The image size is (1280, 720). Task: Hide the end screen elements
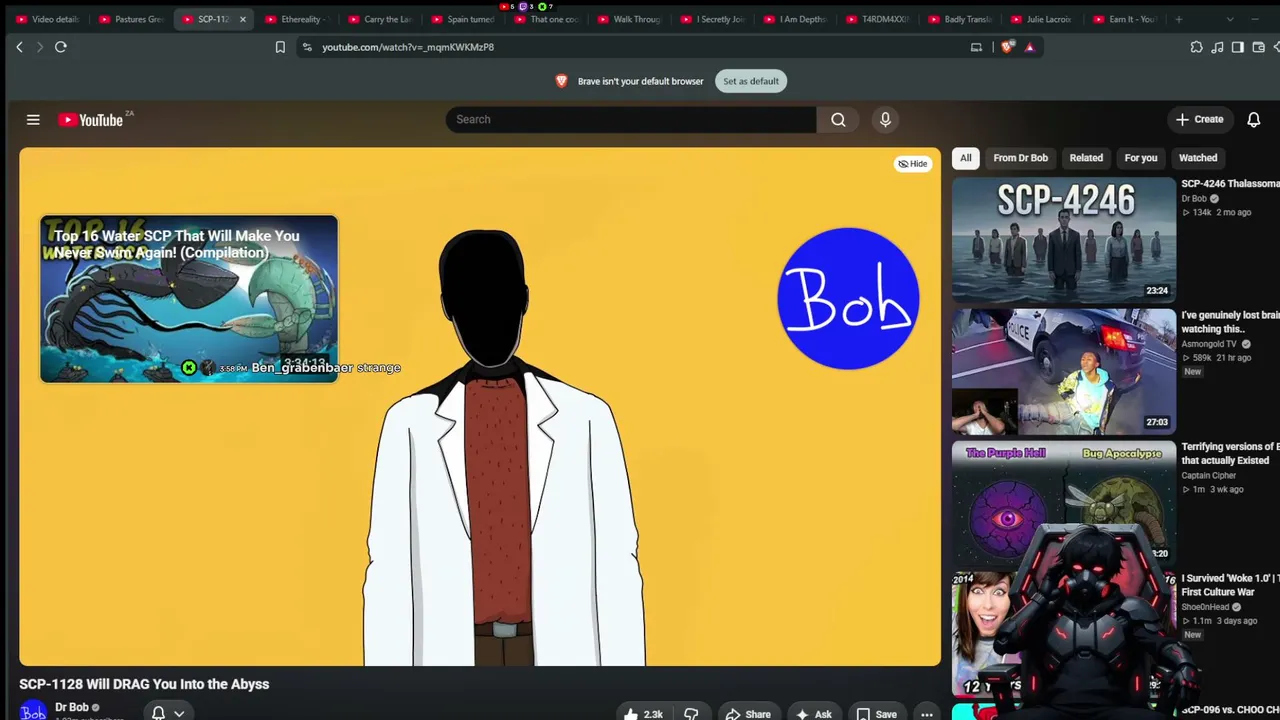pos(912,164)
